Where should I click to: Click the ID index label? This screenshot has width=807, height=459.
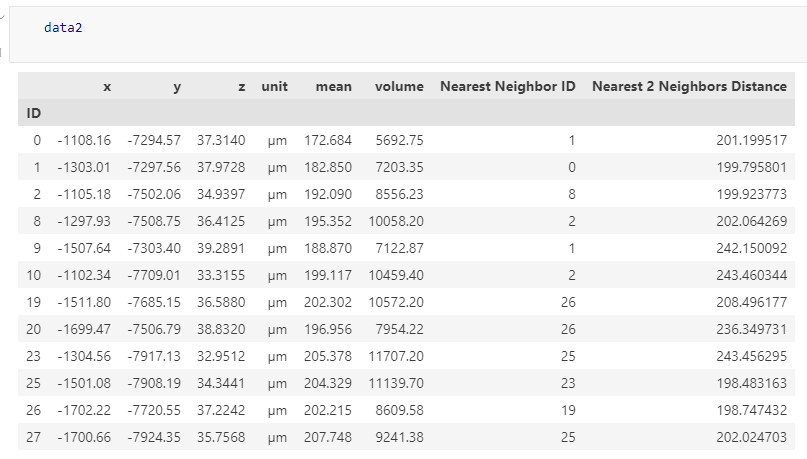(33, 113)
